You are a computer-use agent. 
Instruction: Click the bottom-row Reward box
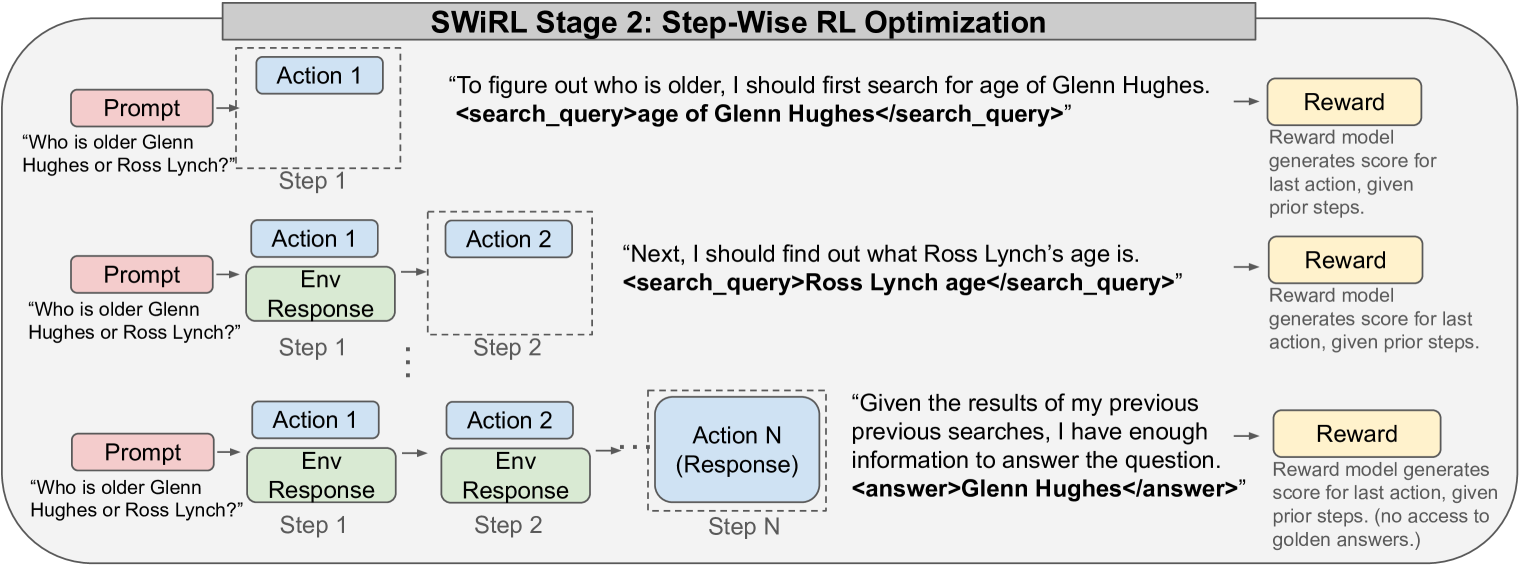1356,434
